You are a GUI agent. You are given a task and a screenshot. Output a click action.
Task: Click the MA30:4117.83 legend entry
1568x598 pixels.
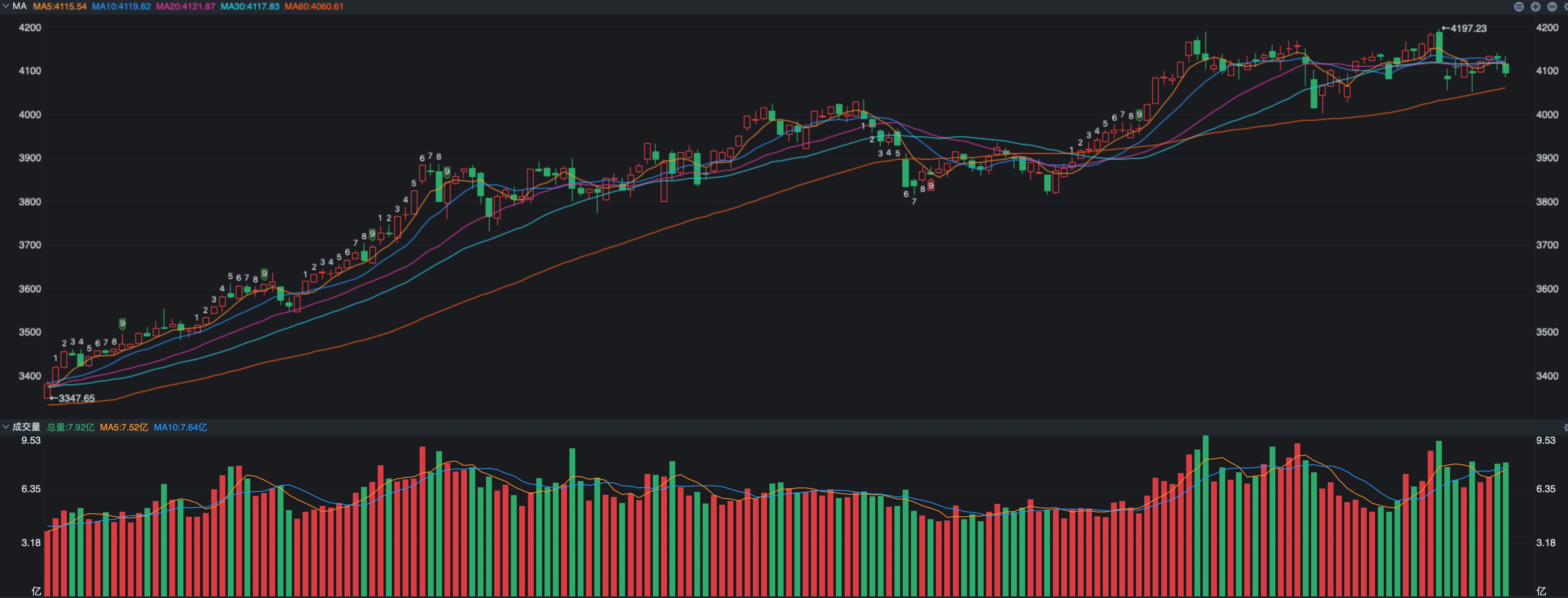249,6
